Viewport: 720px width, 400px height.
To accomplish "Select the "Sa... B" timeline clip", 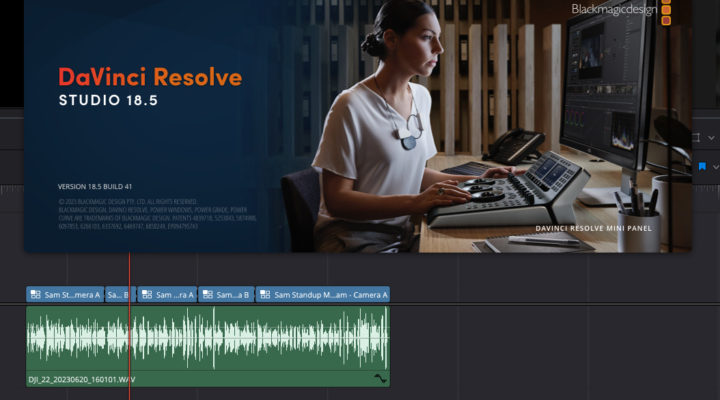I will 120,294.
